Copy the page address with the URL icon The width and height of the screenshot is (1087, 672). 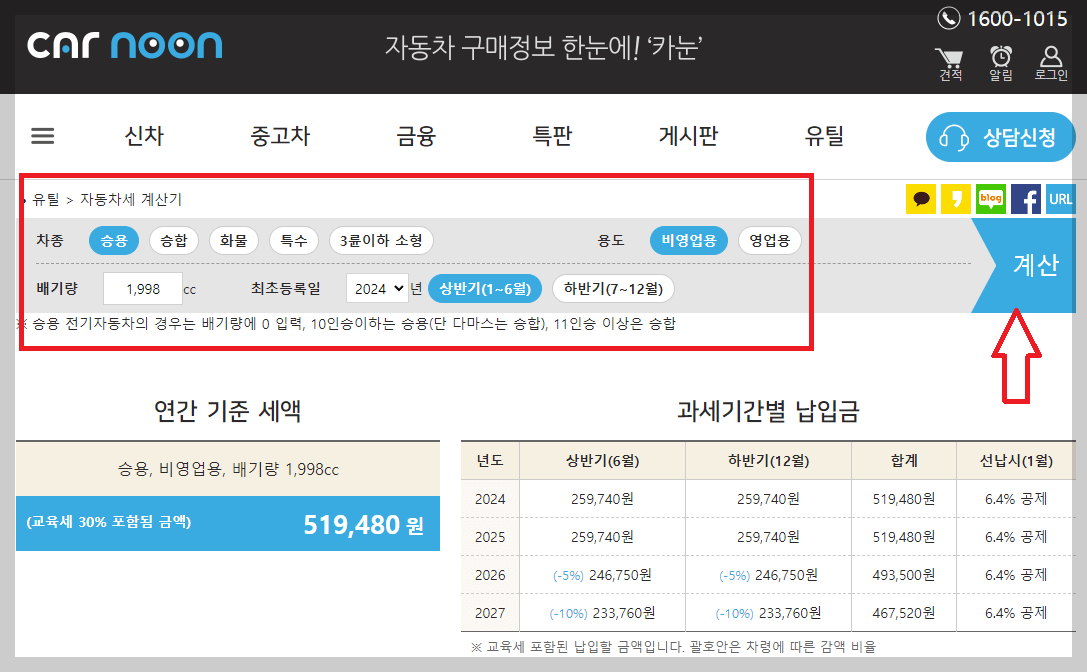[1060, 199]
